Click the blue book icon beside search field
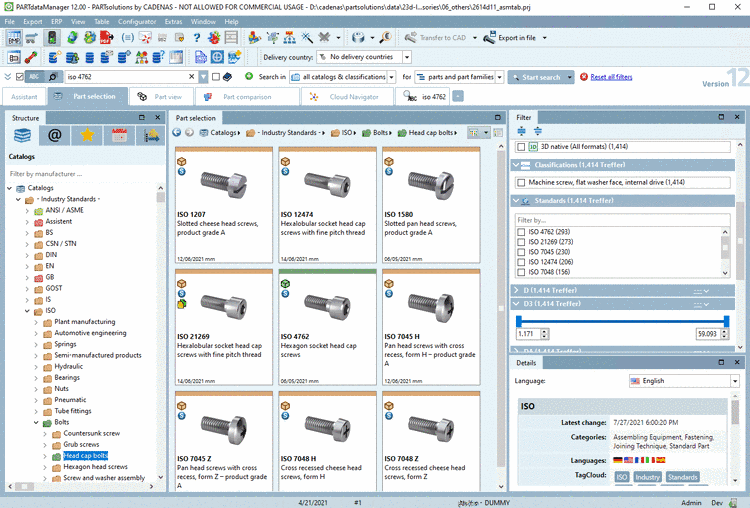Image resolution: width=750 pixels, height=508 pixels. [228, 77]
